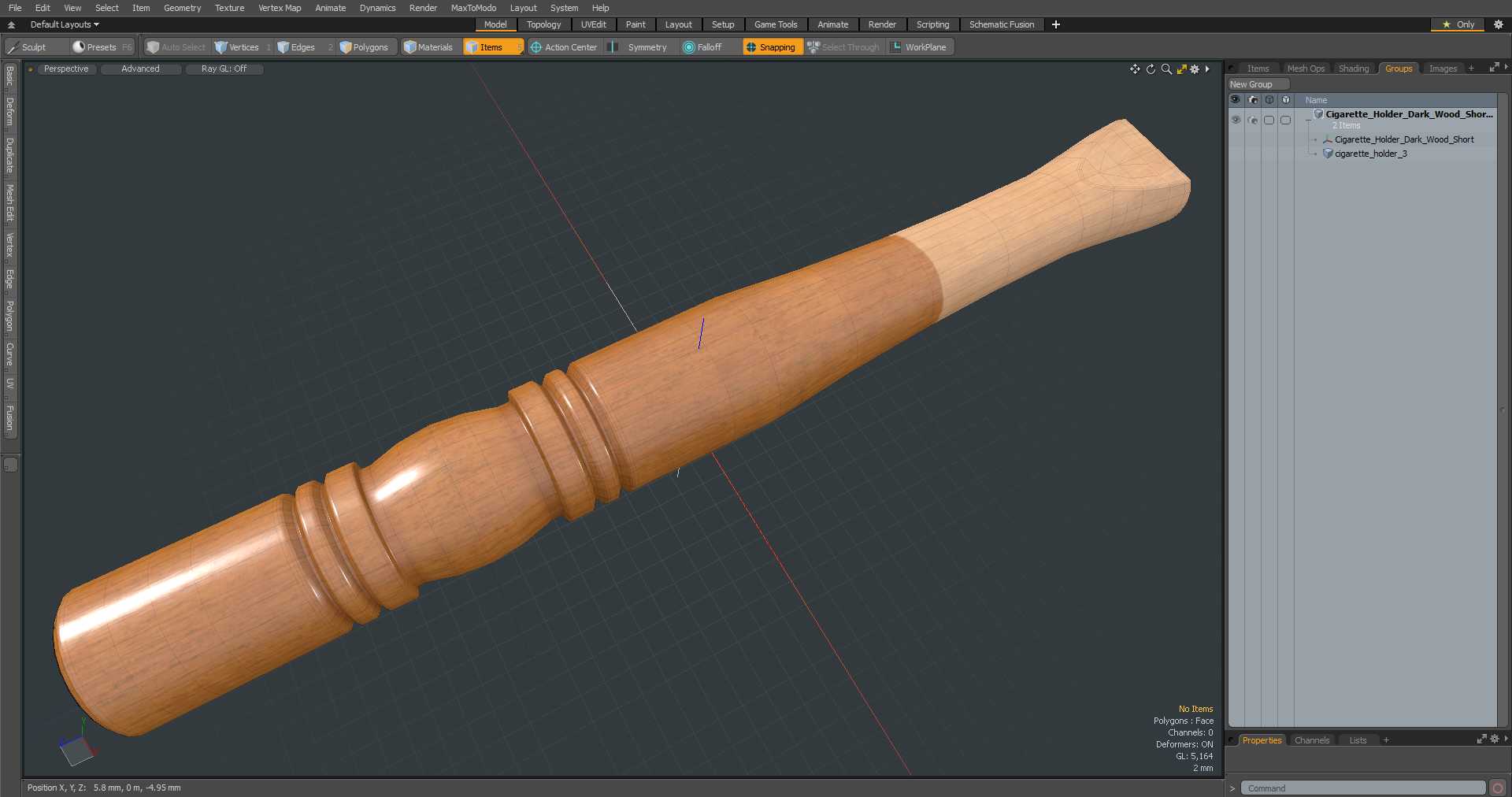The height and width of the screenshot is (797, 1512).
Task: Activate Items selection mode
Action: (493, 47)
